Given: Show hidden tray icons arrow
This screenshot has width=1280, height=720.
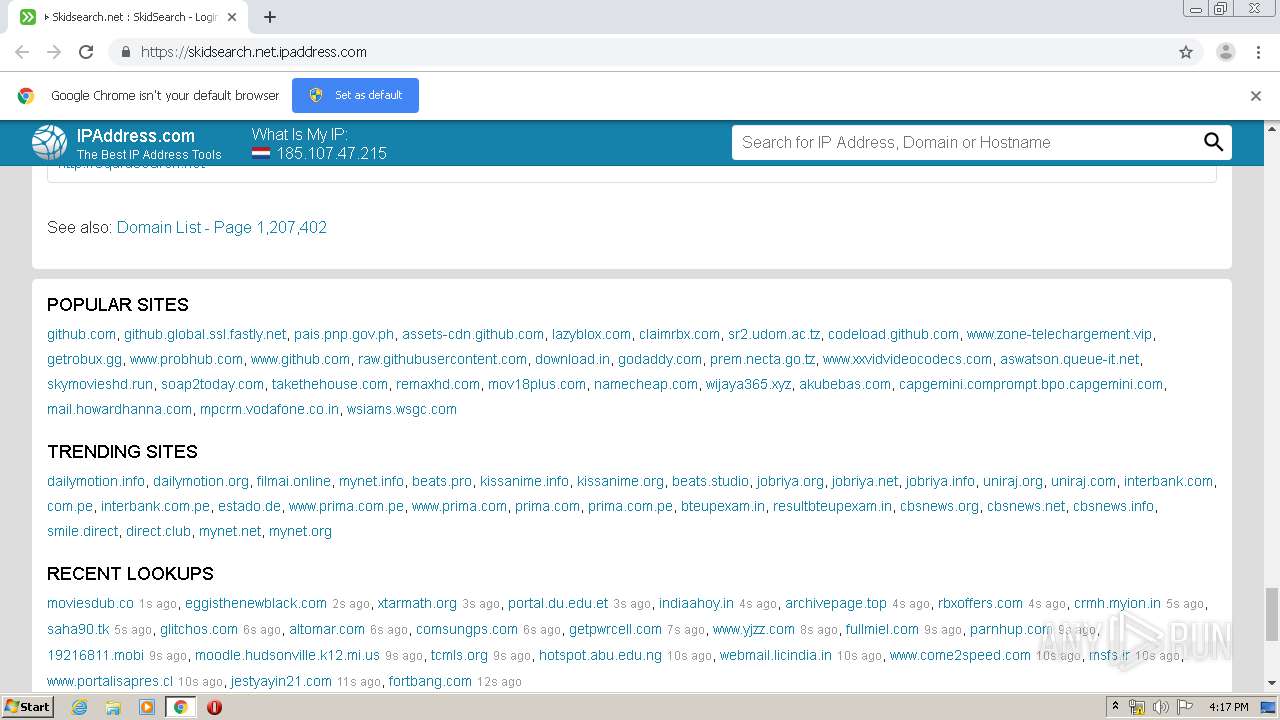Looking at the screenshot, I should [x=1115, y=707].
